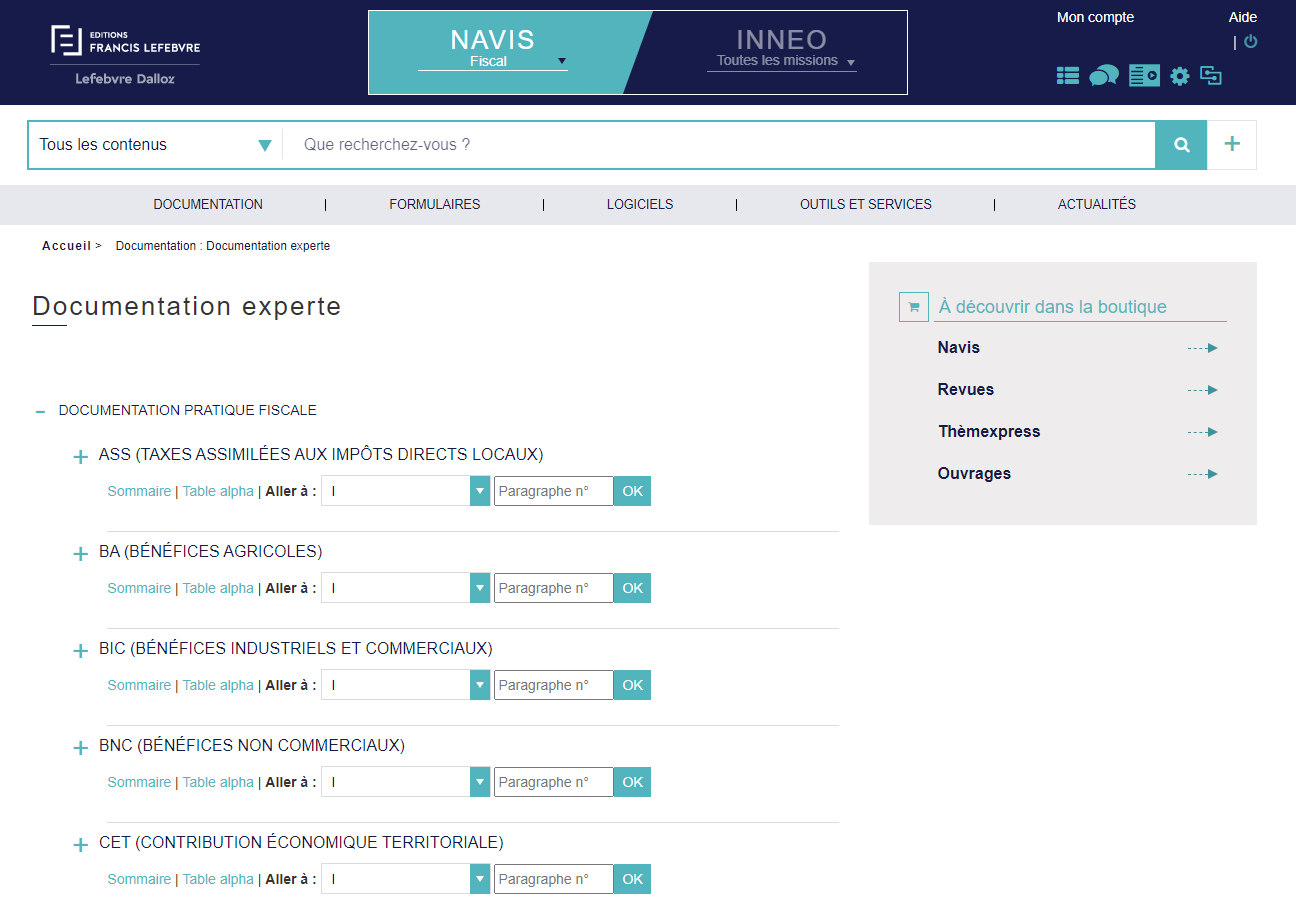1296x910 pixels.
Task: Open Mon compte
Action: tap(1095, 17)
